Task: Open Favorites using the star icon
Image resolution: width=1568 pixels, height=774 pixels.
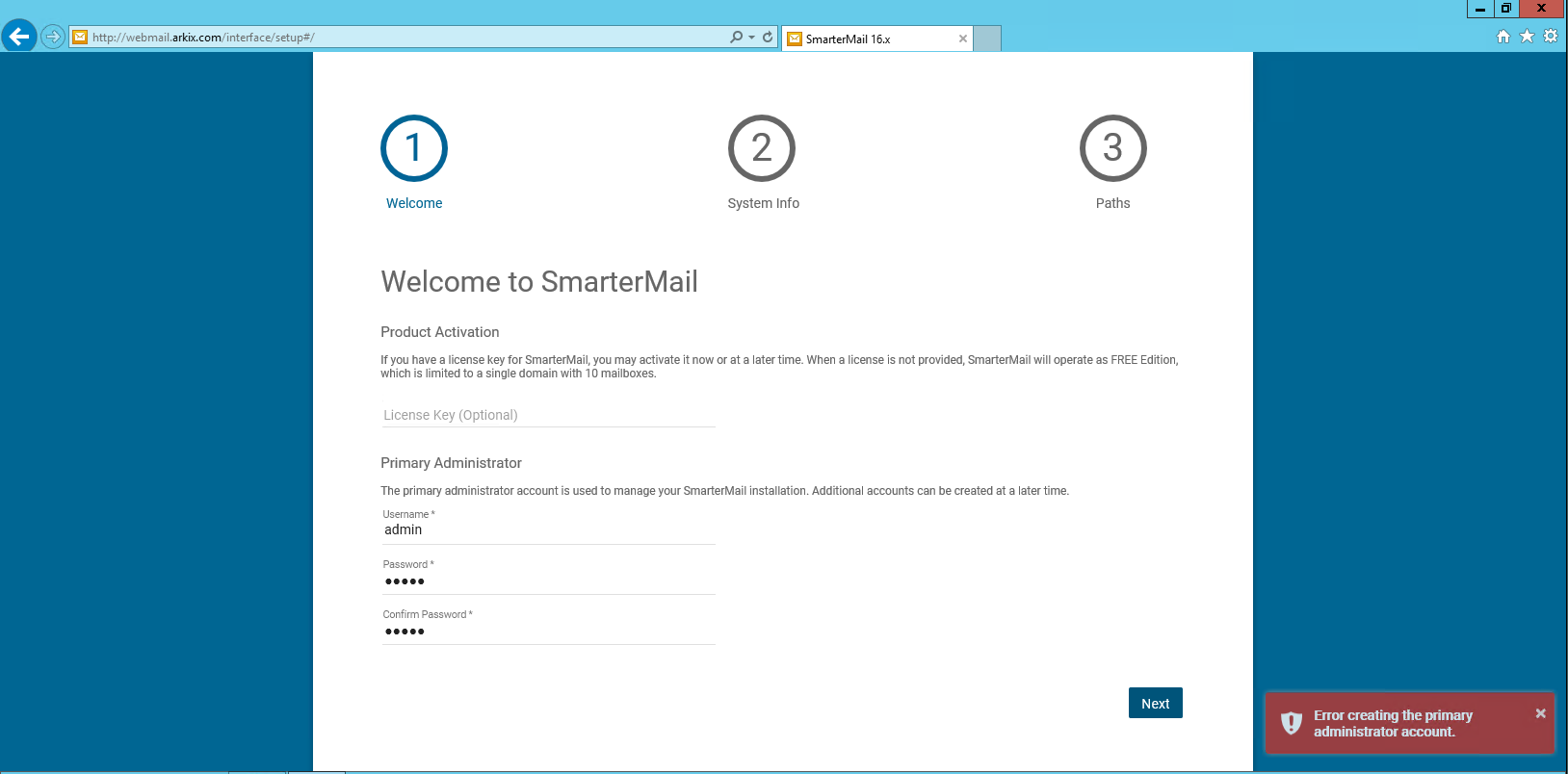Action: (1527, 37)
